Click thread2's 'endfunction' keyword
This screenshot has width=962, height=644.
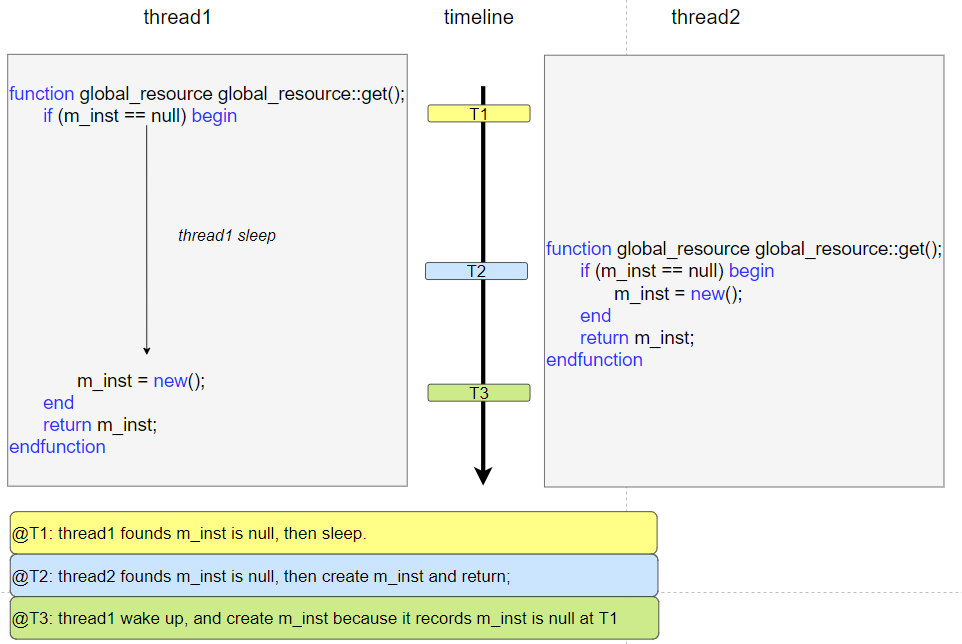click(595, 360)
